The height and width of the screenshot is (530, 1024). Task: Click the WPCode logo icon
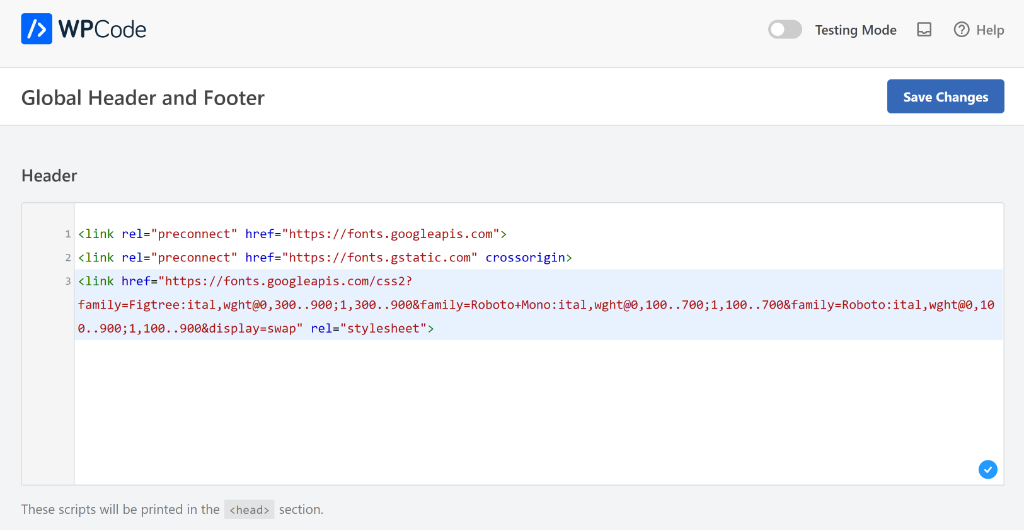[36, 29]
